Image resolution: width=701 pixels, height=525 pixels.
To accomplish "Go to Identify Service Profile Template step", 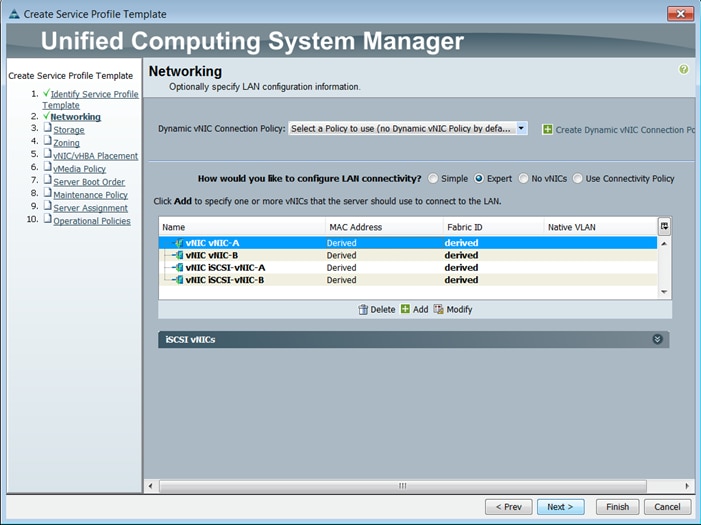I will (90, 100).
